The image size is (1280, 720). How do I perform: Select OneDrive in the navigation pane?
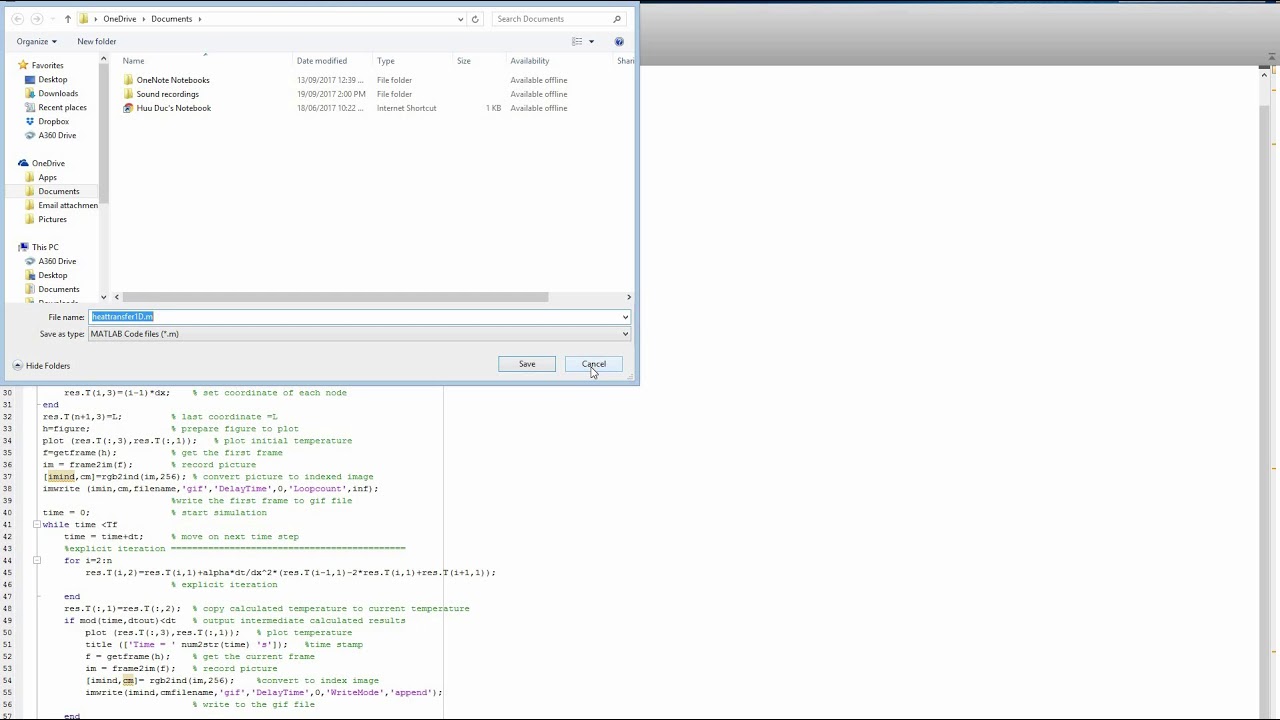48,163
